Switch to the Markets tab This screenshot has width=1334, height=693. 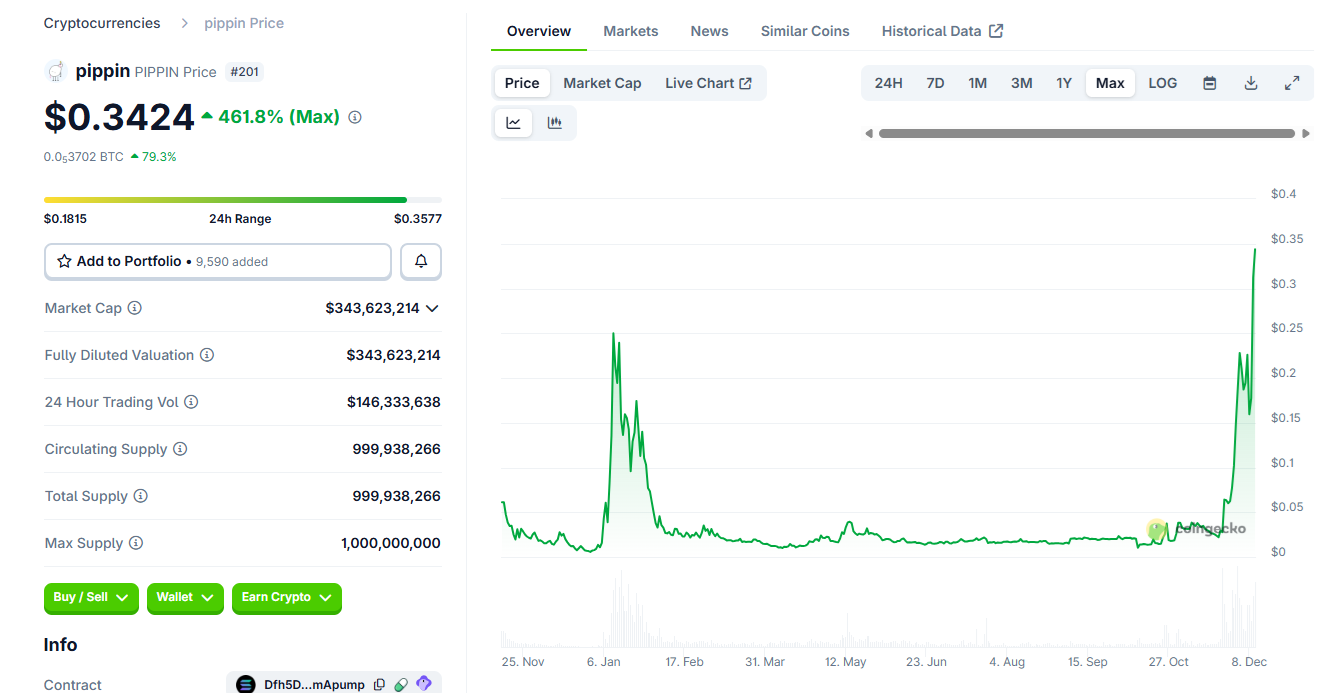pyautogui.click(x=630, y=31)
